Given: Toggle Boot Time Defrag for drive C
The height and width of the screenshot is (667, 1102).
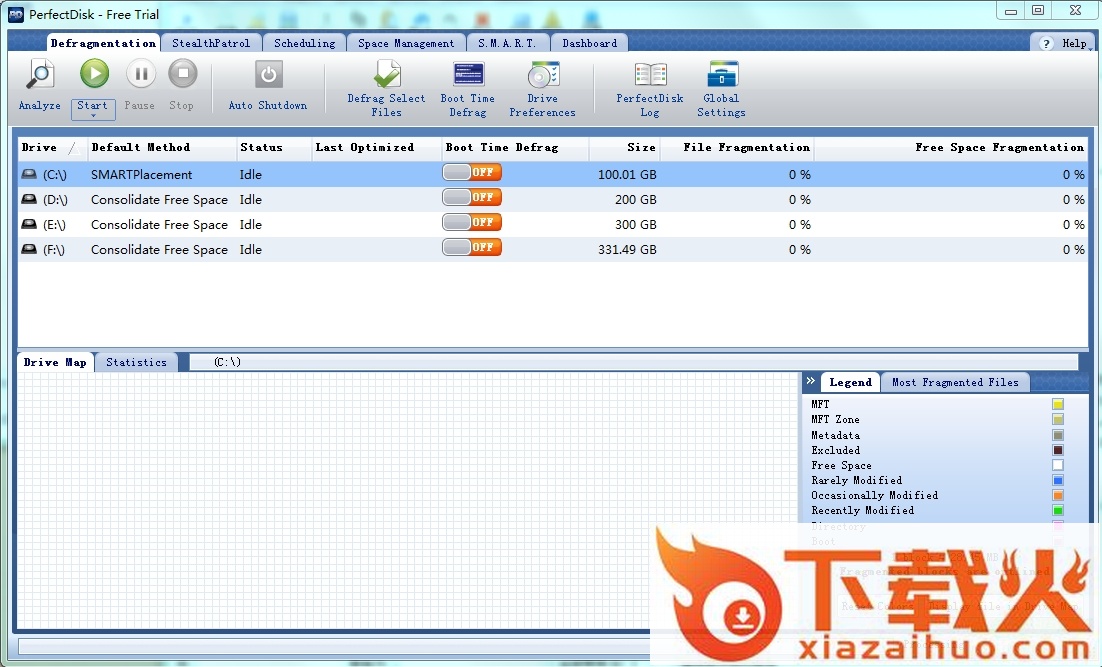Looking at the screenshot, I should (x=472, y=172).
